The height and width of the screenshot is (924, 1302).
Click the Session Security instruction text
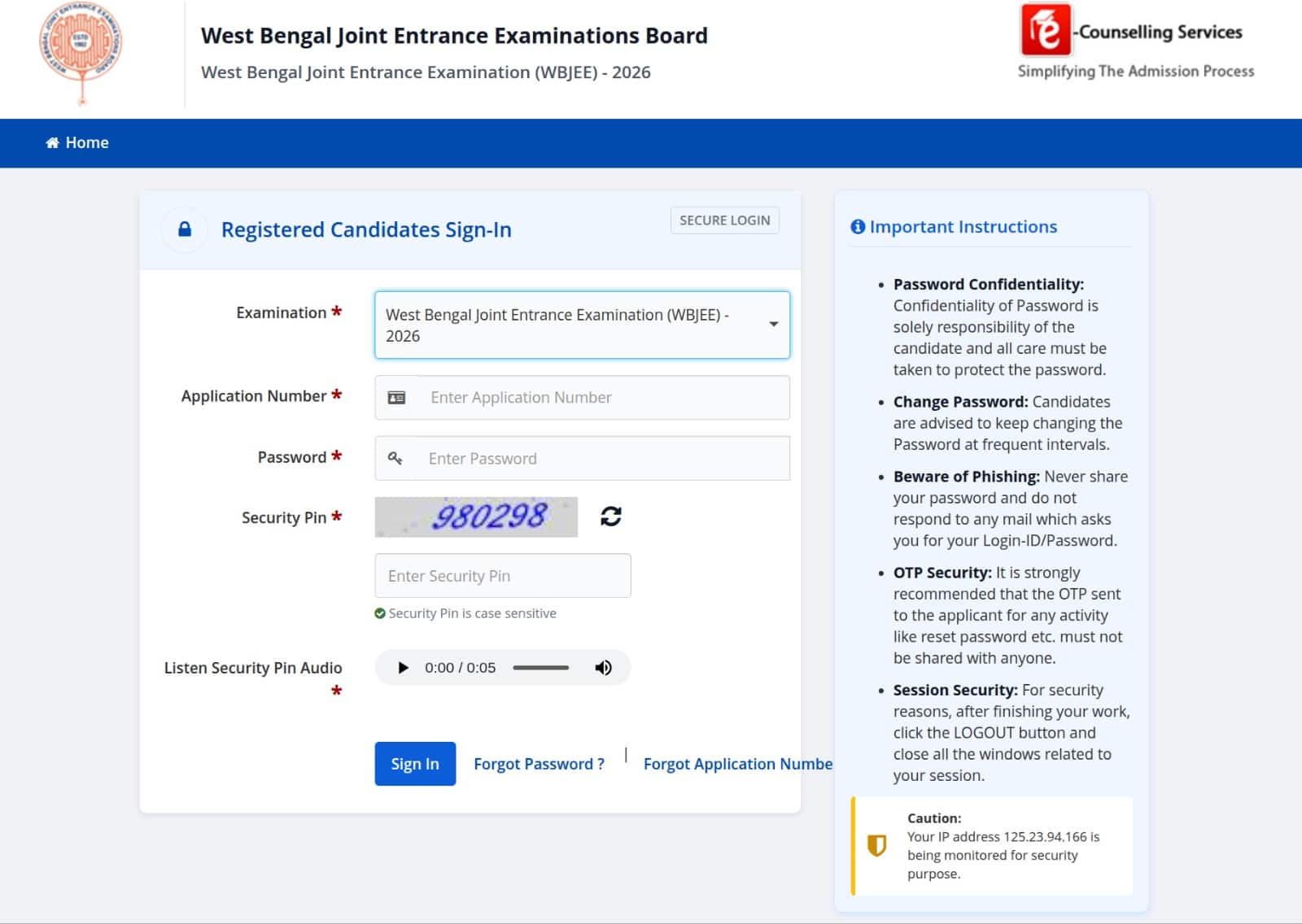coord(1011,733)
